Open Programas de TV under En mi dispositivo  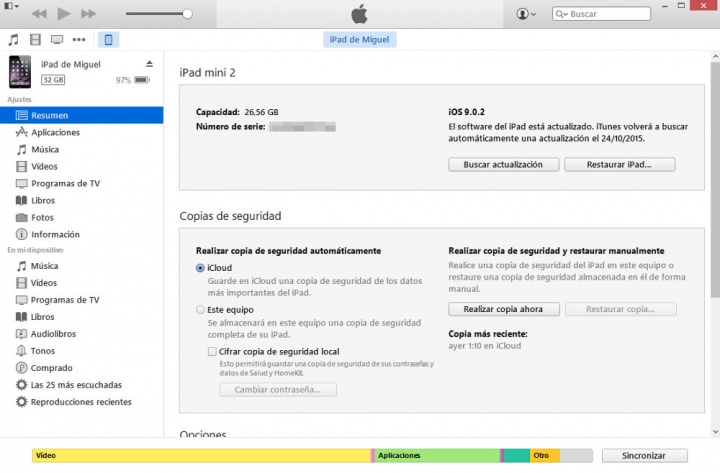(82, 300)
